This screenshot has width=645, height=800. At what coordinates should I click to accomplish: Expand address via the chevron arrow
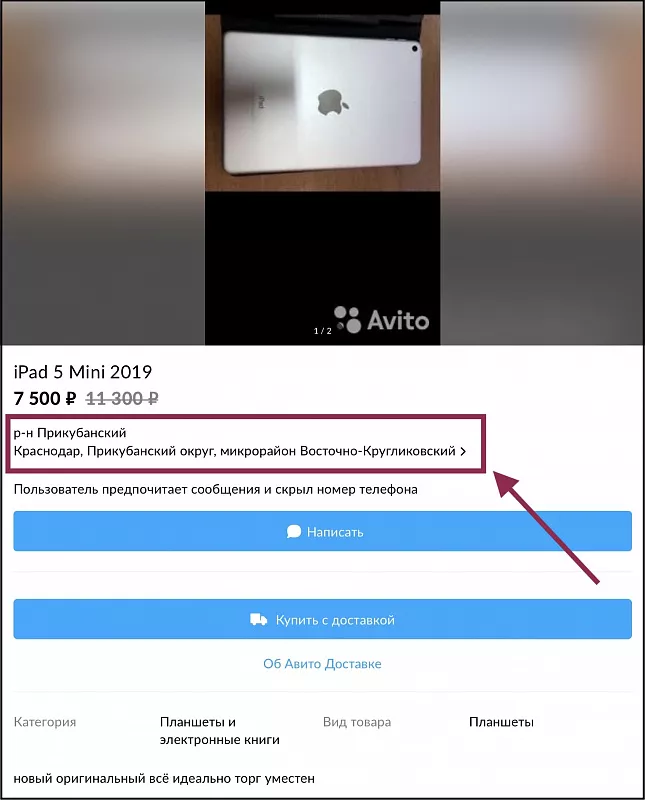(463, 452)
